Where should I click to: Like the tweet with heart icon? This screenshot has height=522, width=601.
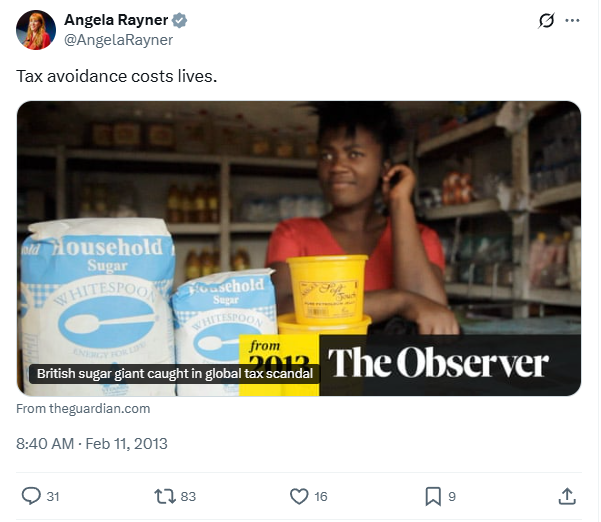click(x=299, y=496)
